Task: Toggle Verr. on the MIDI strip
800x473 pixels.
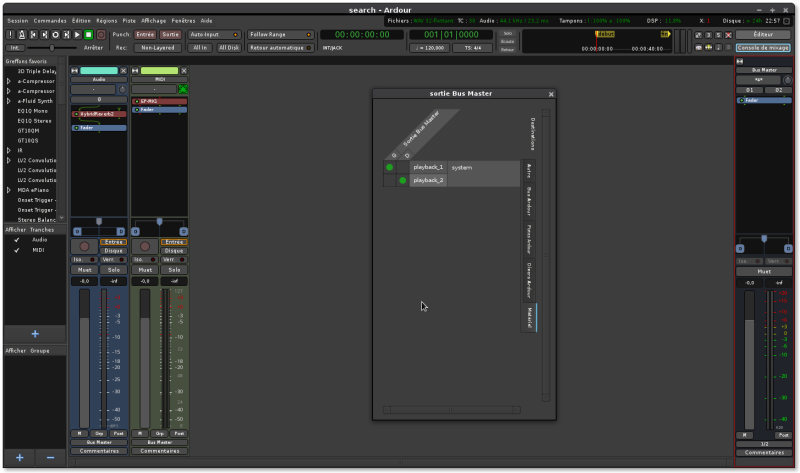Action: tap(174, 260)
